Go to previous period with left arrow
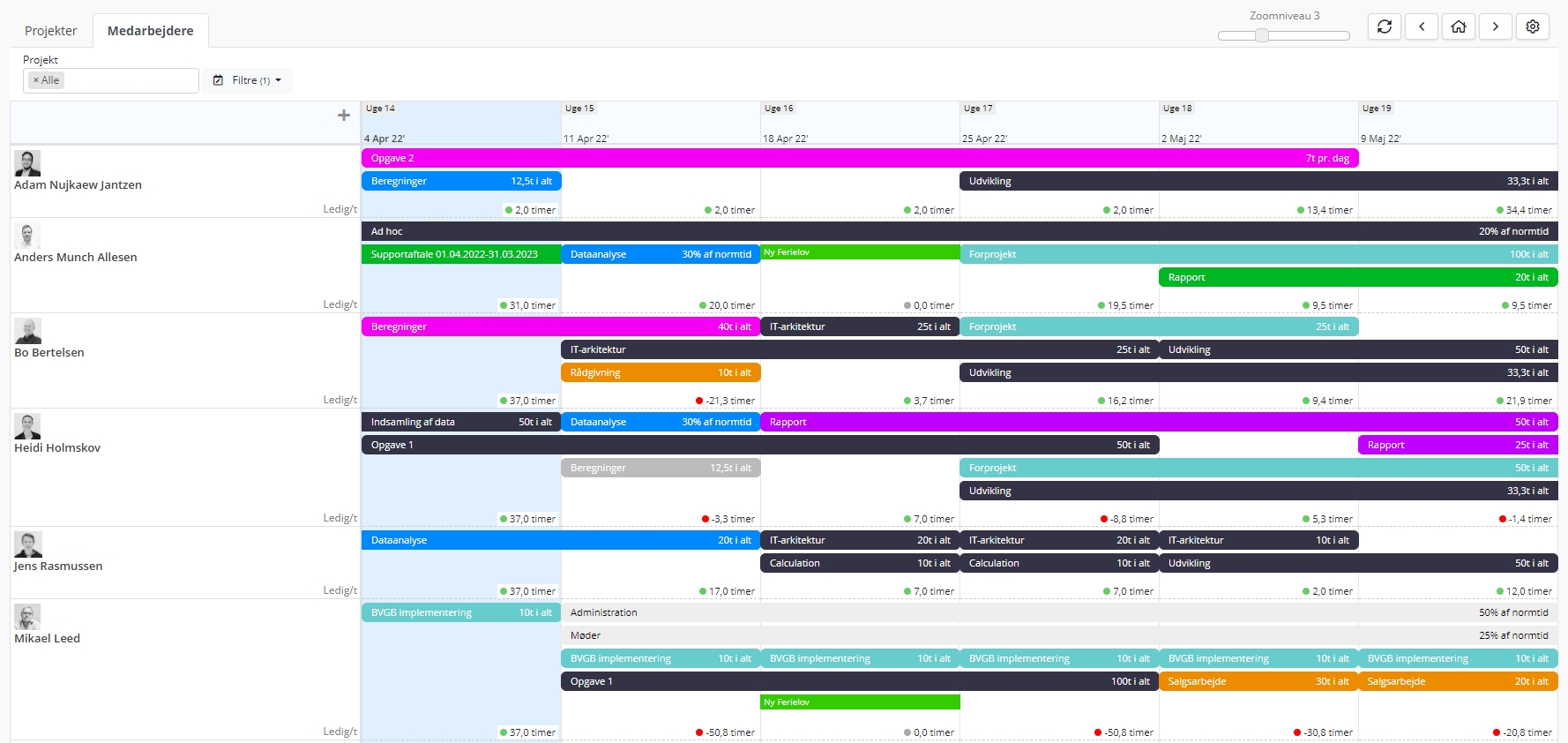Image resolution: width=1568 pixels, height=743 pixels. pos(1422,26)
